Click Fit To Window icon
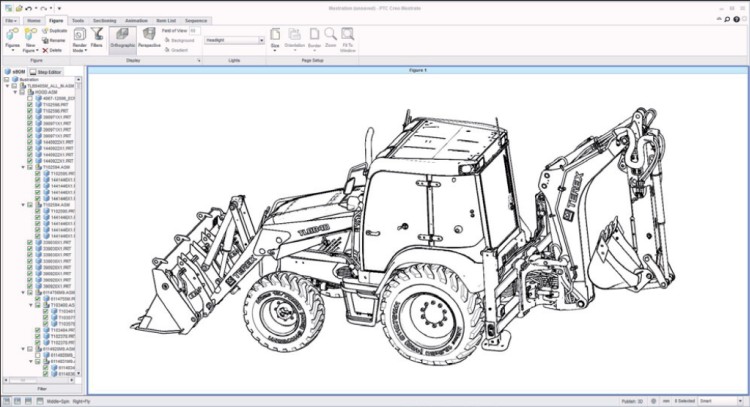The height and width of the screenshot is (407, 750). (347, 35)
